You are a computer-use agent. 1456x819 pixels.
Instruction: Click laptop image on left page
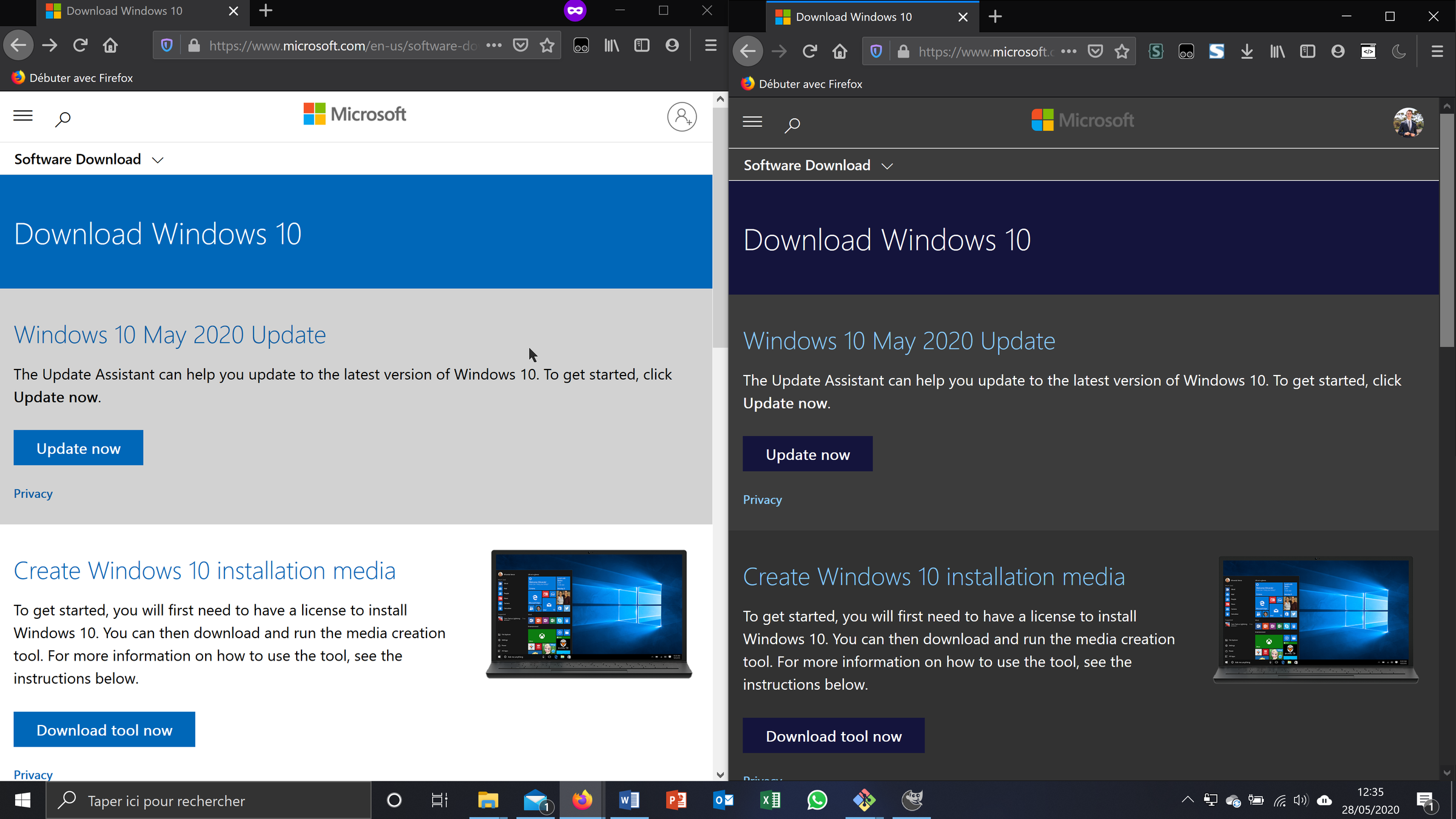pyautogui.click(x=588, y=614)
